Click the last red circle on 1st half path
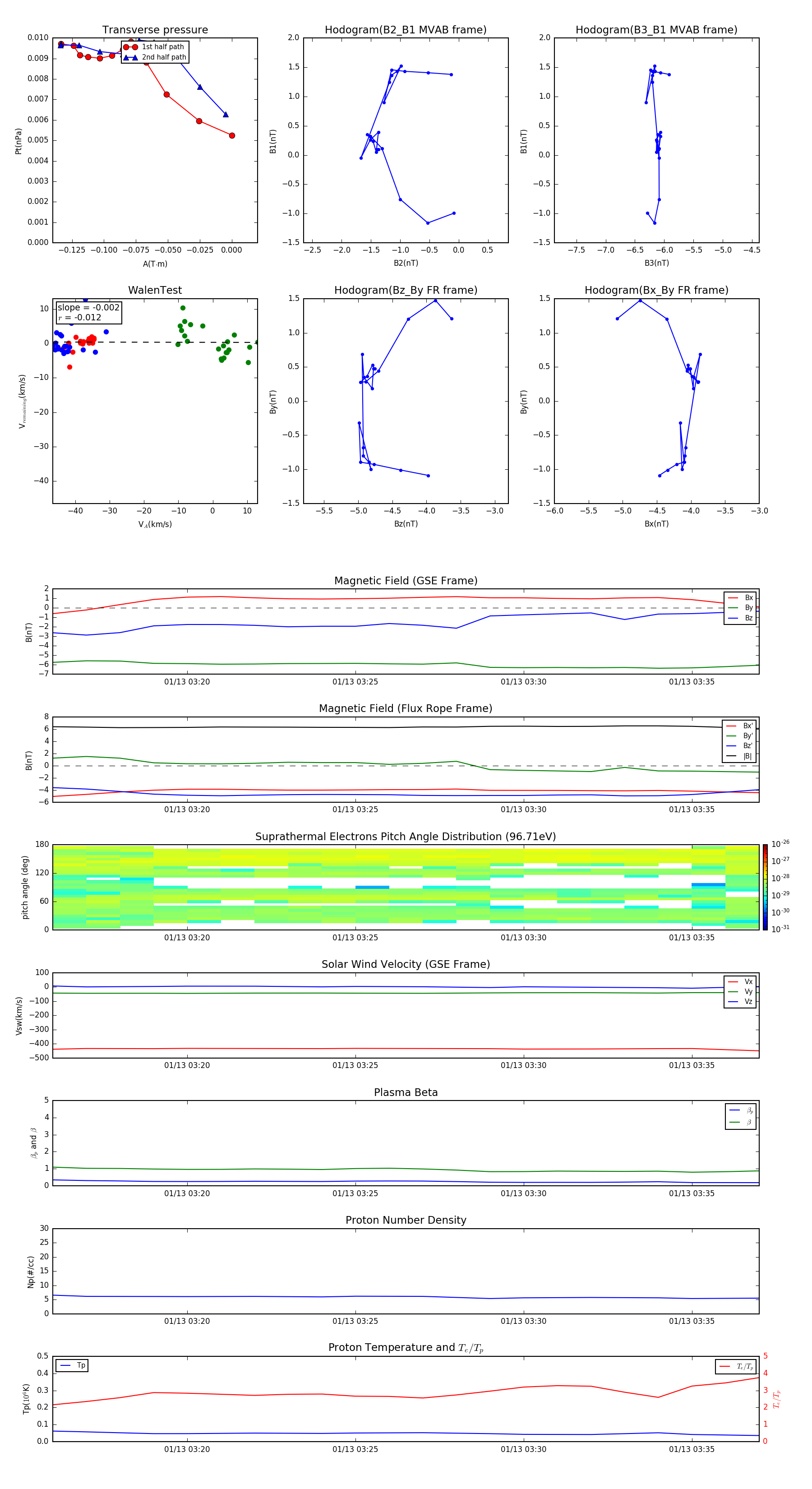The height and width of the screenshot is (1489, 812). tap(232, 136)
